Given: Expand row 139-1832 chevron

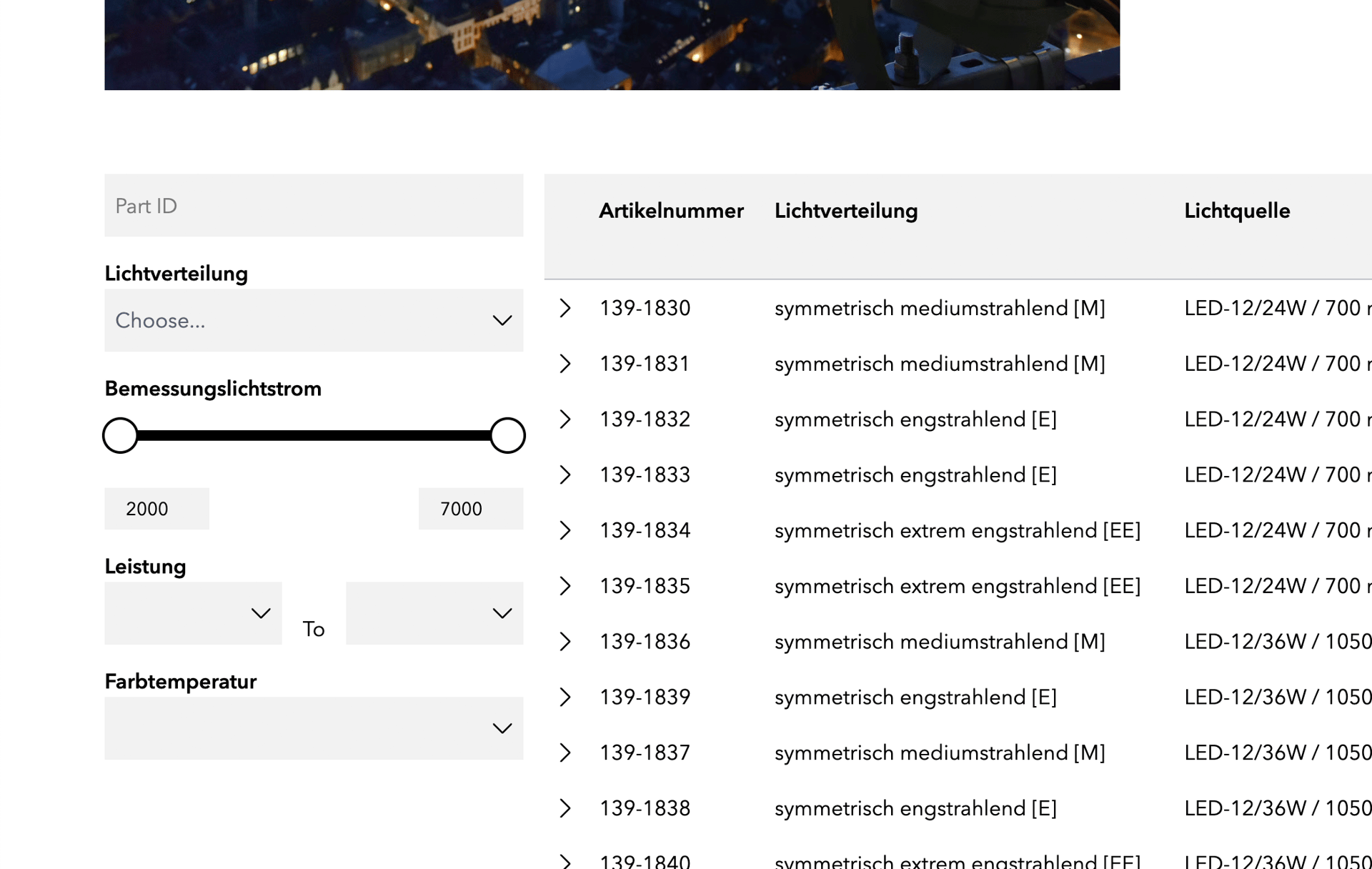Looking at the screenshot, I should 565,419.
